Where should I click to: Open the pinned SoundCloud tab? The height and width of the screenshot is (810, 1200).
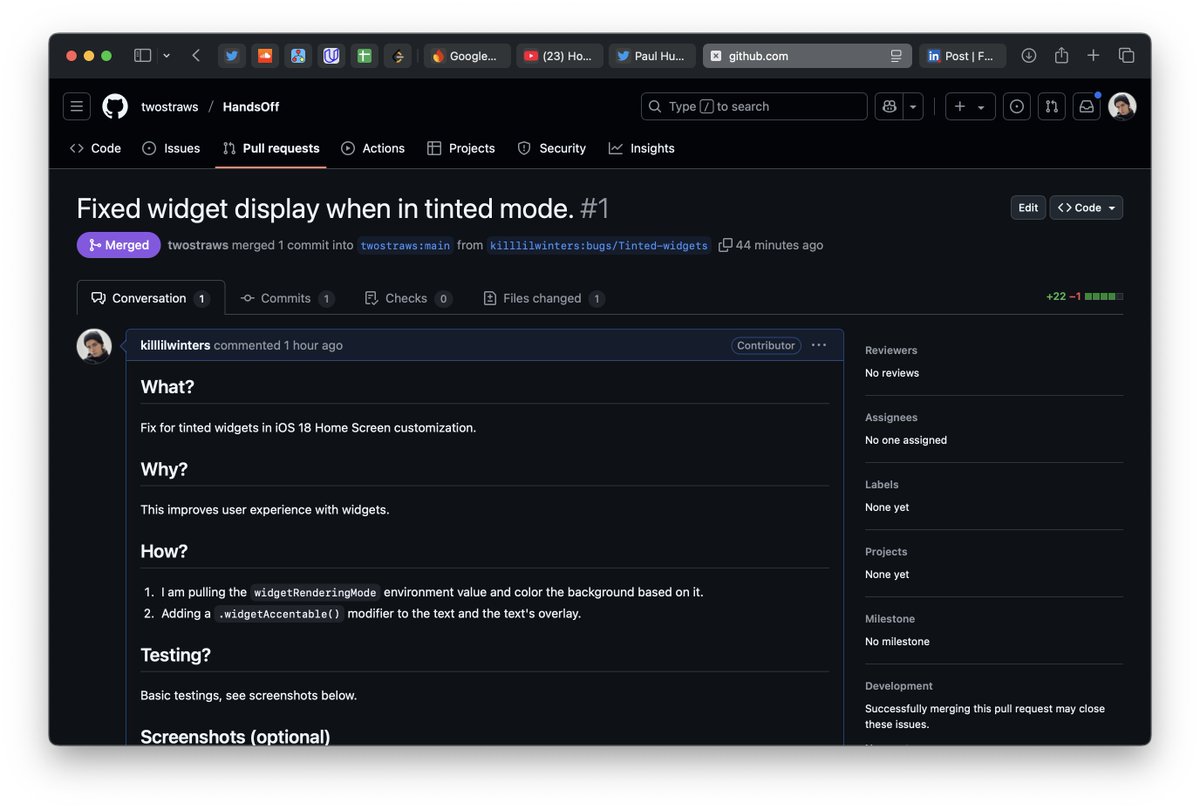(x=265, y=56)
